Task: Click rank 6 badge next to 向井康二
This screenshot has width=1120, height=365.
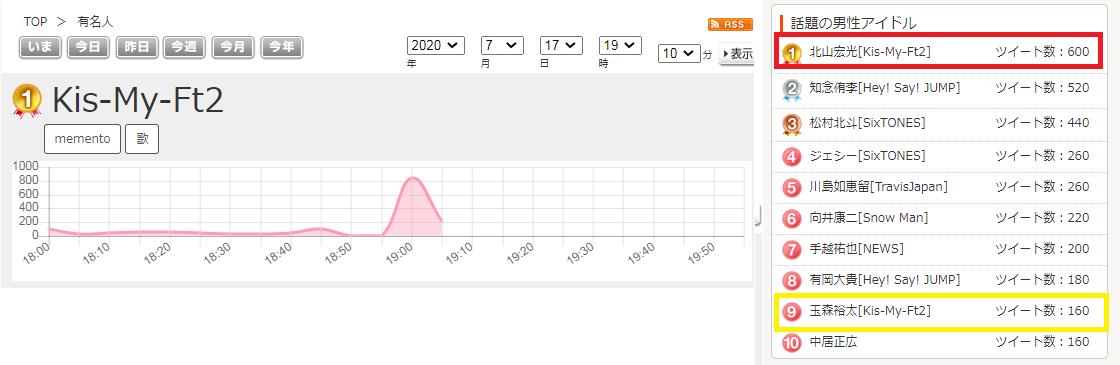Action: [x=791, y=219]
